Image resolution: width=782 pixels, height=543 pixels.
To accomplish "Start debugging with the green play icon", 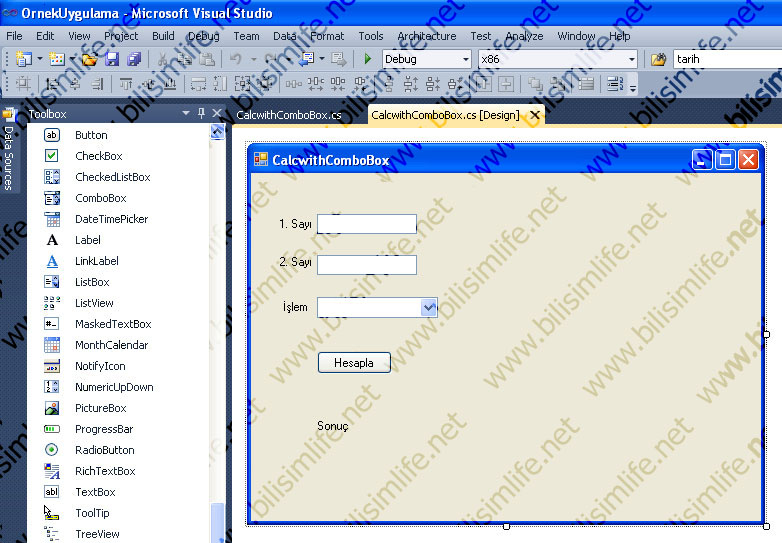I will [368, 59].
